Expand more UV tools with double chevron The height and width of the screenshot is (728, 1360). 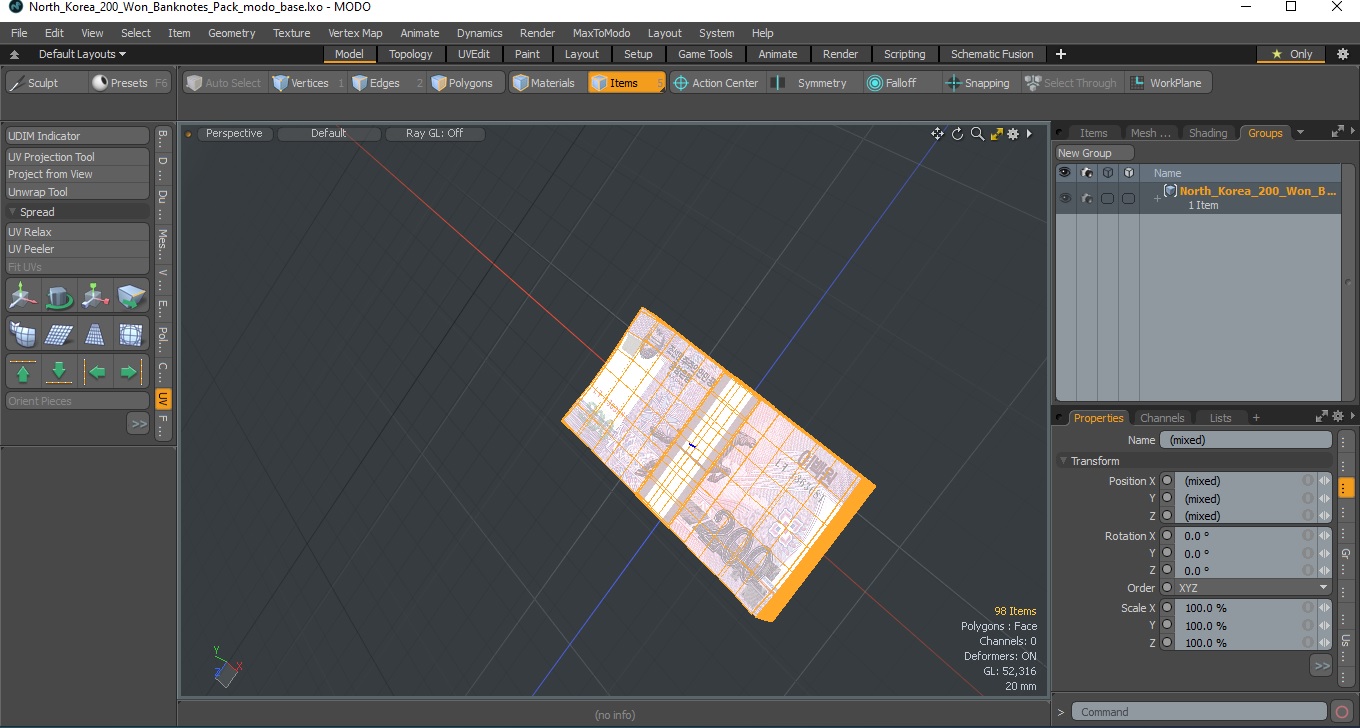tap(138, 424)
